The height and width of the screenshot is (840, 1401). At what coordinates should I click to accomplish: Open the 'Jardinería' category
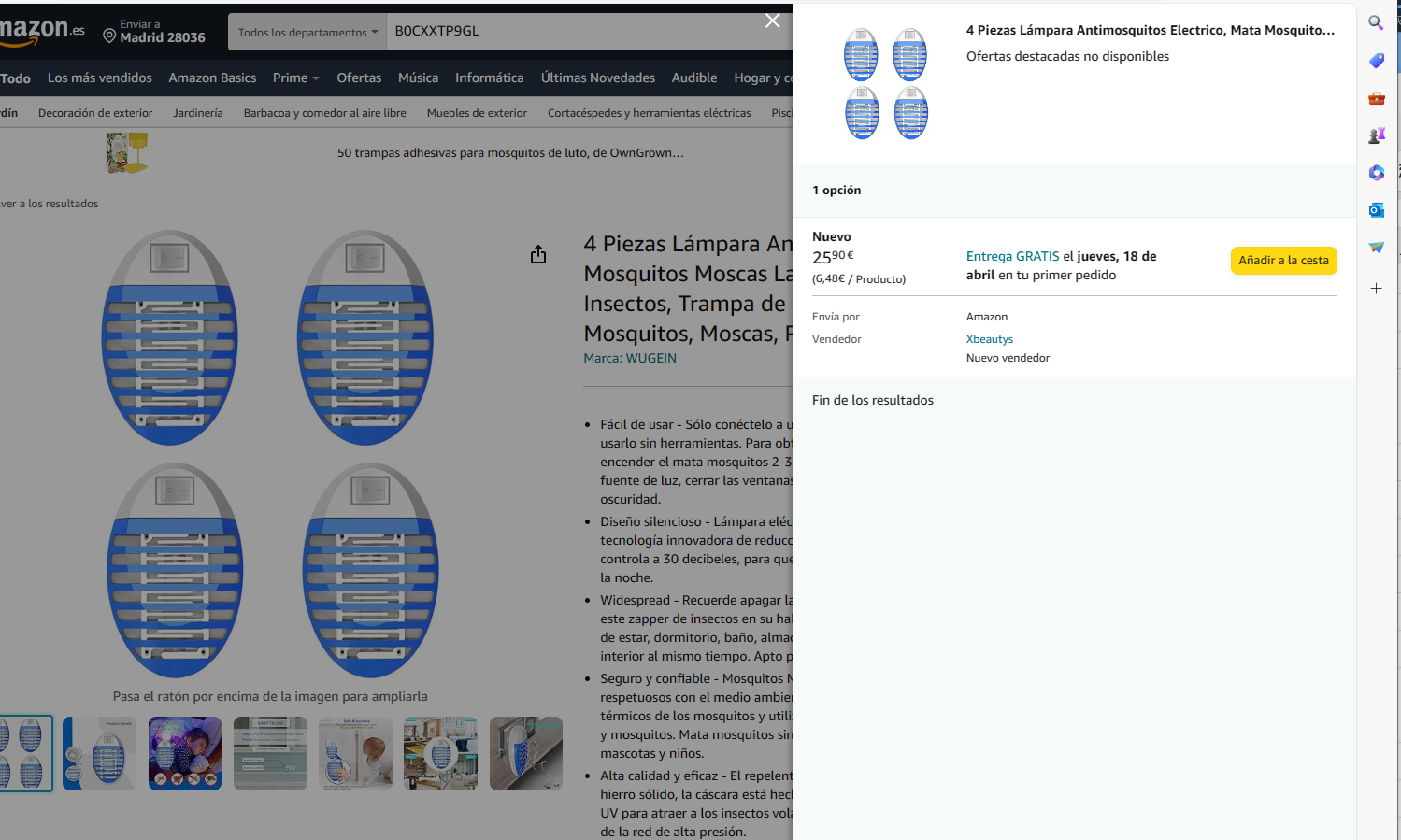pos(198,113)
